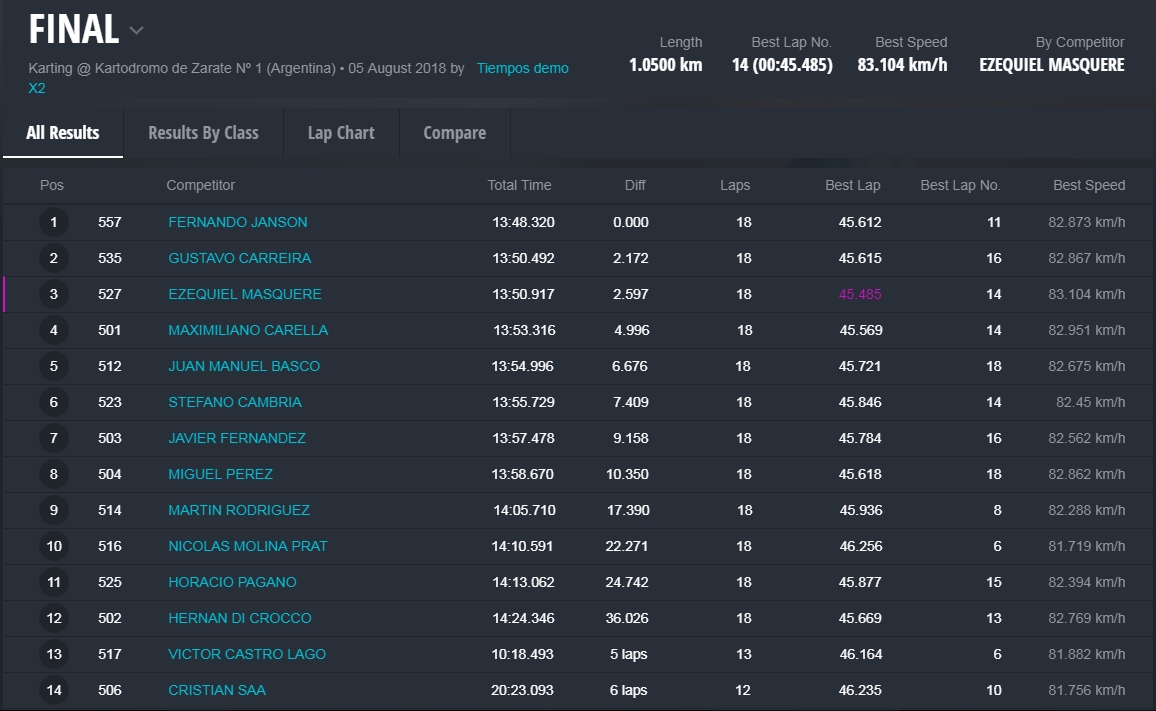Click the purple best lap 45.485
The image size is (1156, 711).
[860, 294]
